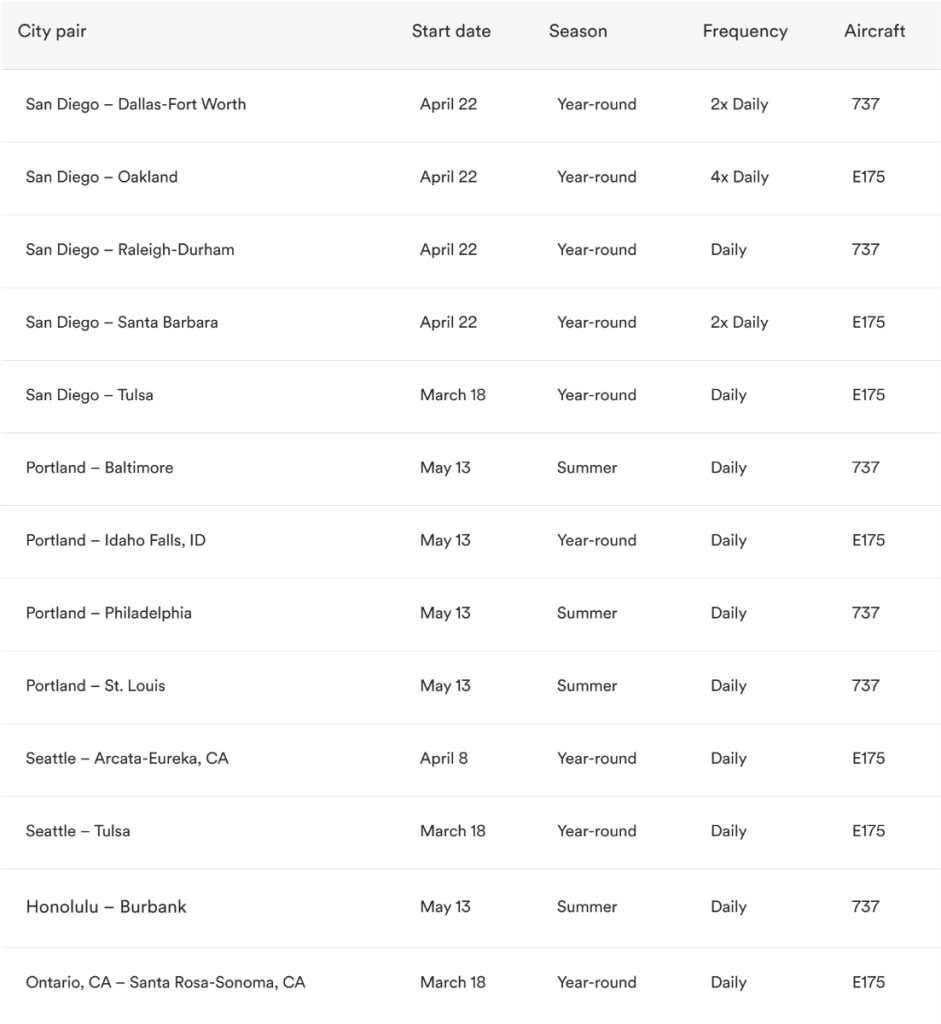
Task: Select the Seattle – Tulsa city pair
Action: pyautogui.click(x=78, y=831)
